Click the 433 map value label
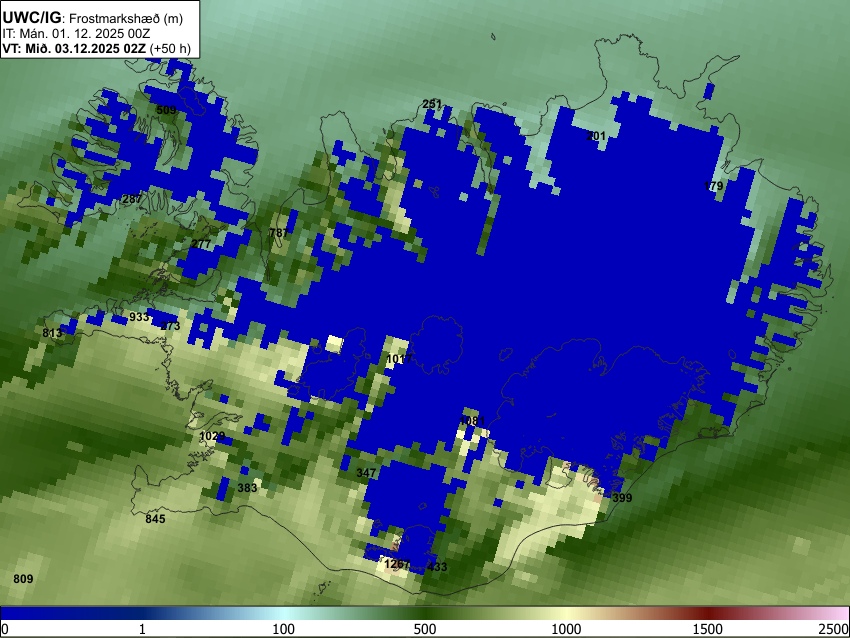This screenshot has width=850, height=638. pyautogui.click(x=437, y=567)
